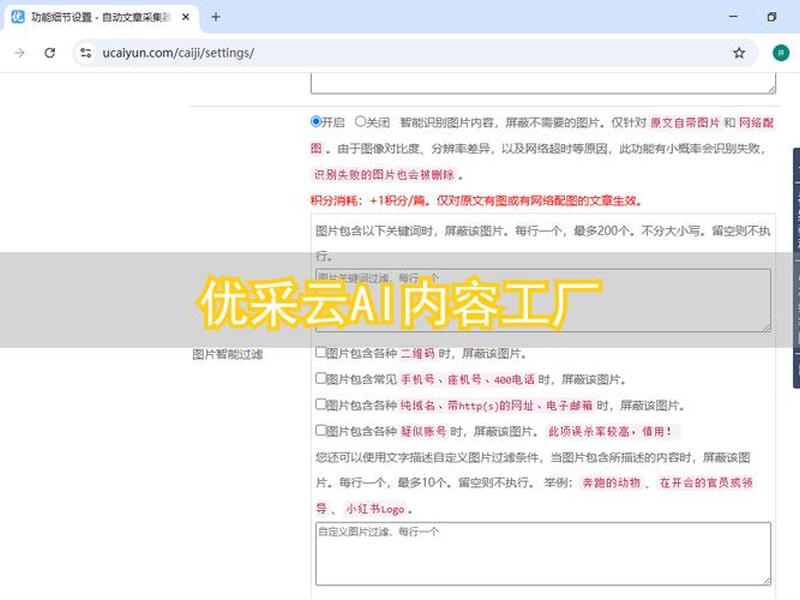Viewport: 800px width, 600px height.
Task: Click the 图片关键词过滤 text area
Action: point(543,300)
